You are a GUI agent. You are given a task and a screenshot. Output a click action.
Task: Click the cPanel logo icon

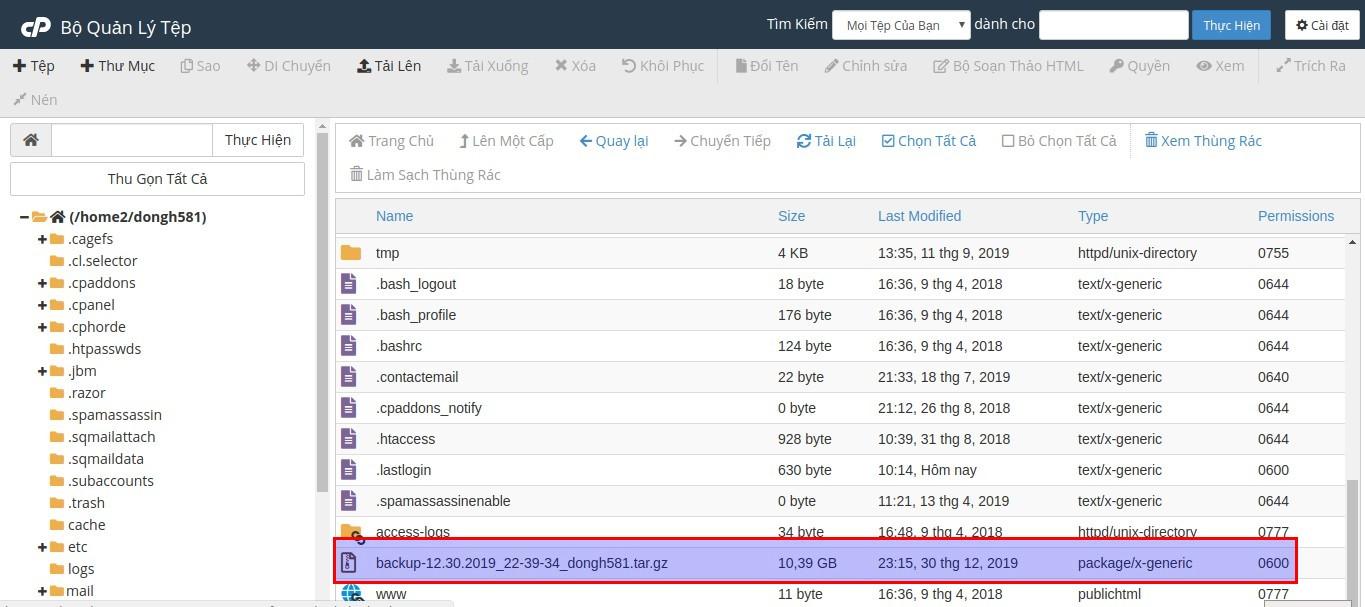[x=36, y=26]
